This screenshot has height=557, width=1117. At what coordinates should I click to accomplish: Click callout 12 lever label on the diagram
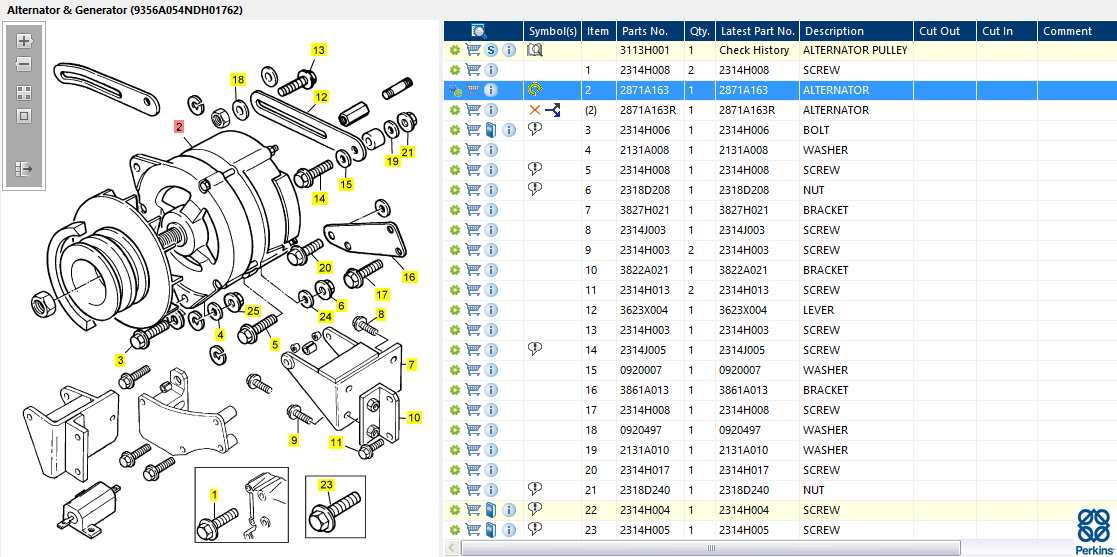coord(321,97)
